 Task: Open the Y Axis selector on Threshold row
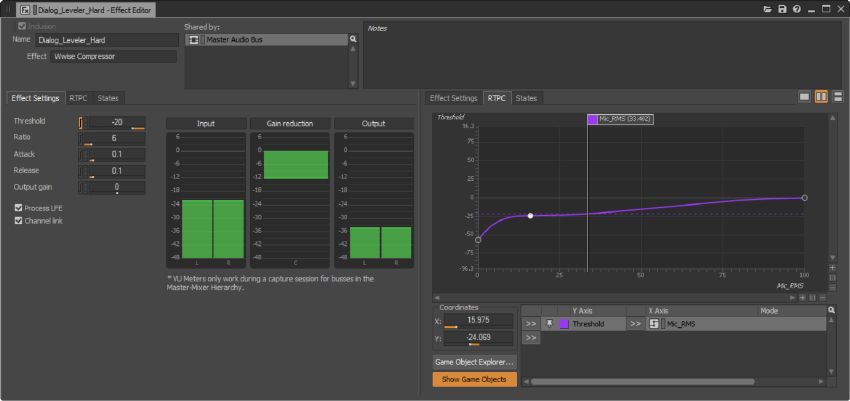tap(530, 324)
